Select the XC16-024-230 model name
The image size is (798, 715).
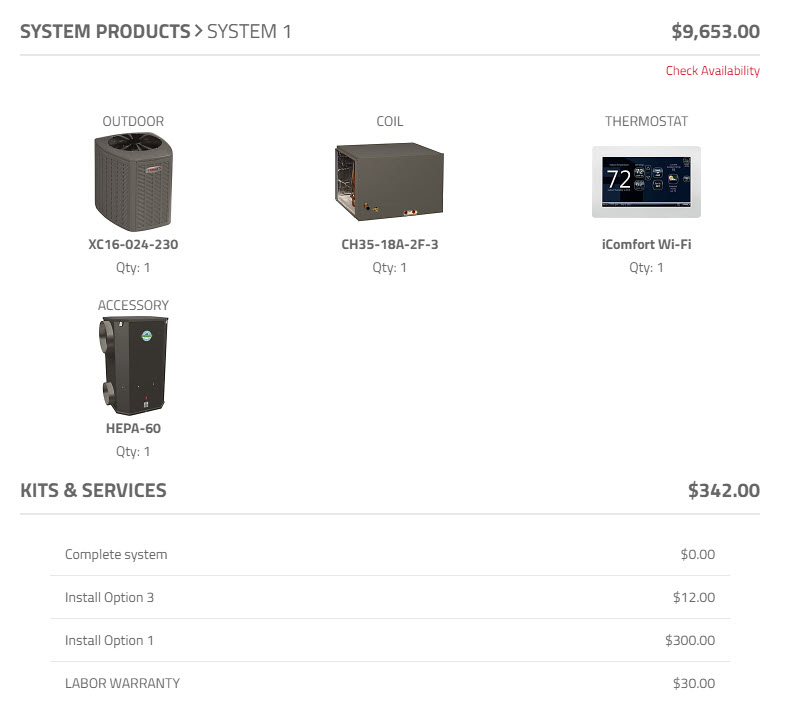[133, 244]
